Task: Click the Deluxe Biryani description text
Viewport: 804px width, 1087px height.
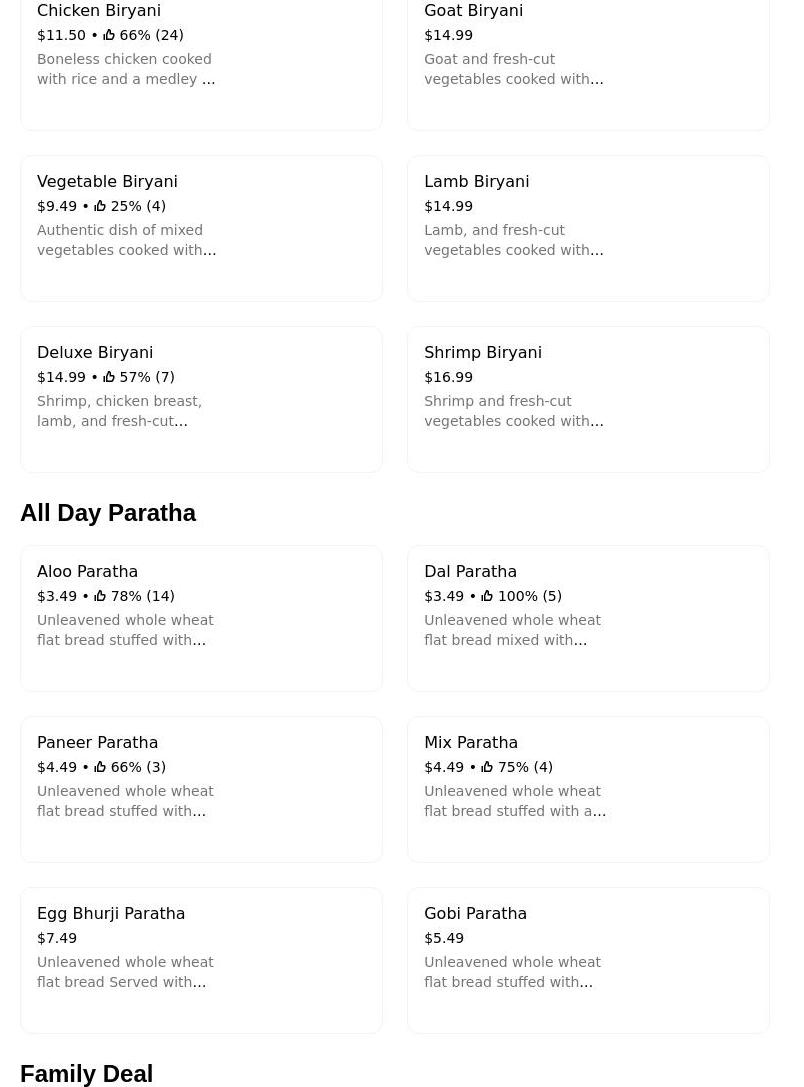Action: point(119,411)
